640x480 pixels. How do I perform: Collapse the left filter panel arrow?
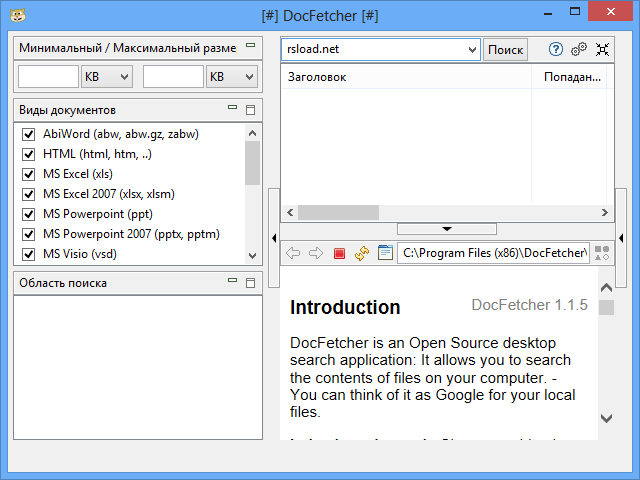[274, 238]
